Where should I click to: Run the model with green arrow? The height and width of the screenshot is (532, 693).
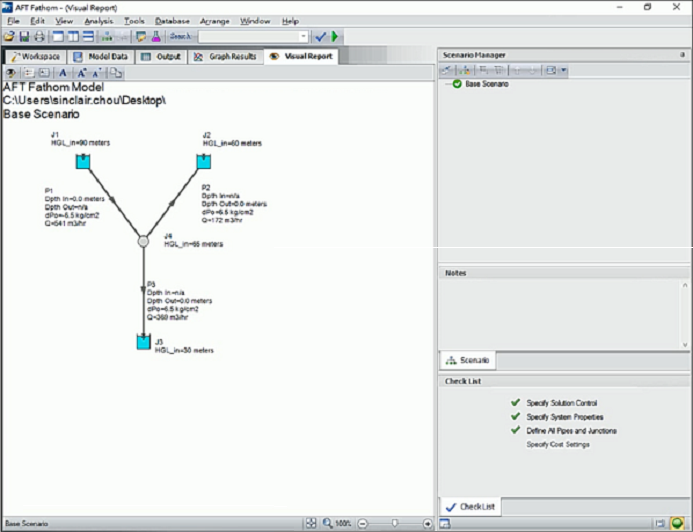[x=335, y=37]
